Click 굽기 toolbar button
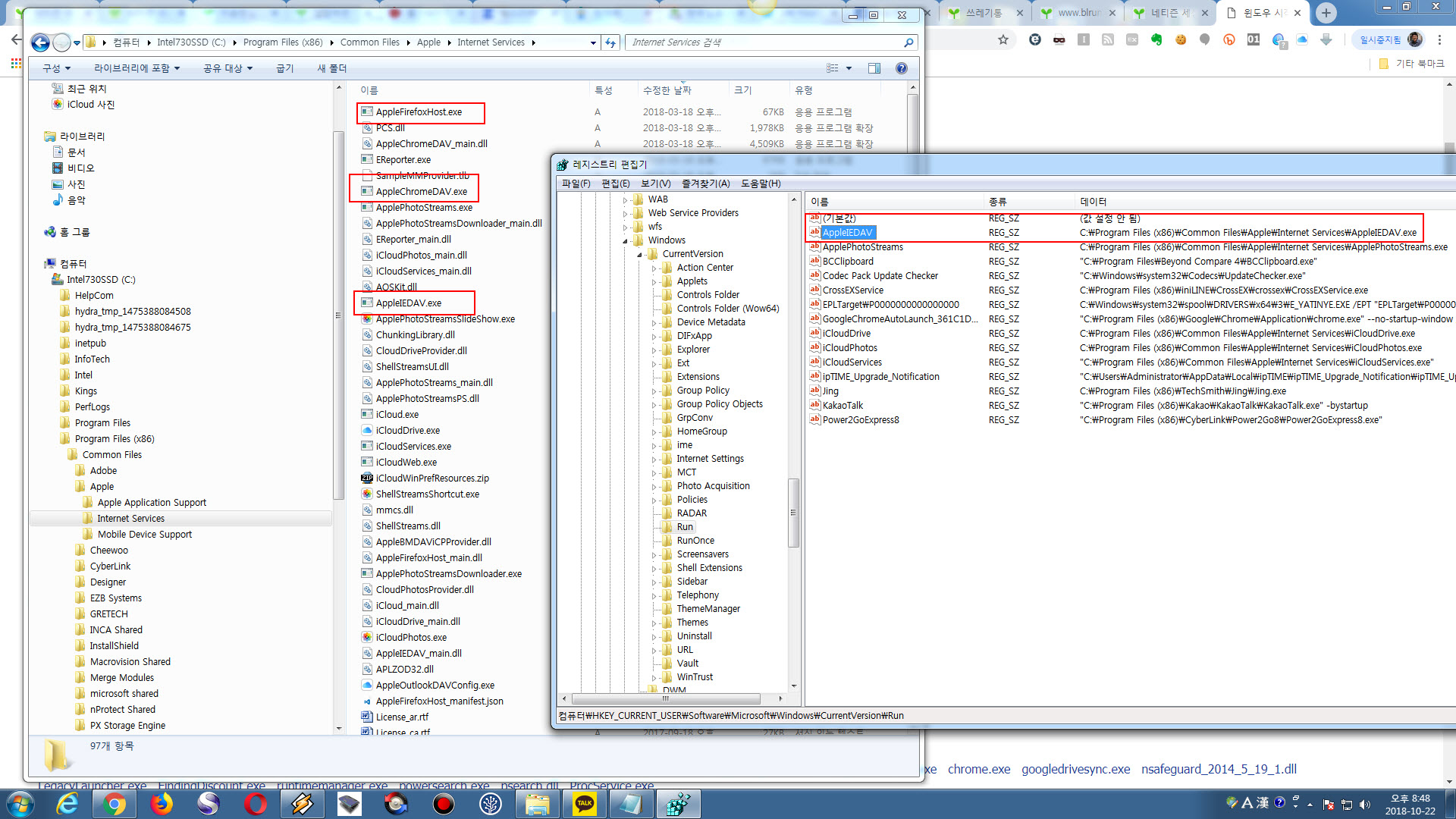1456x819 pixels. point(285,68)
